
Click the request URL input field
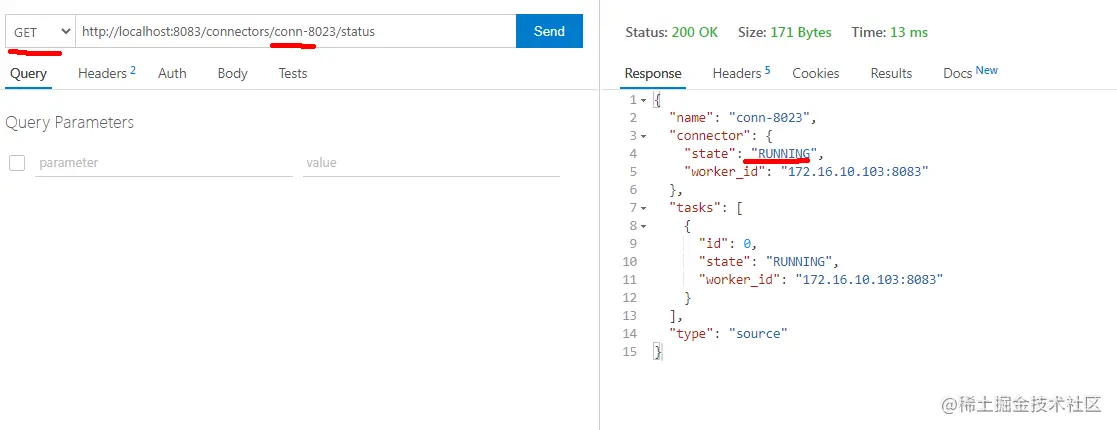295,32
